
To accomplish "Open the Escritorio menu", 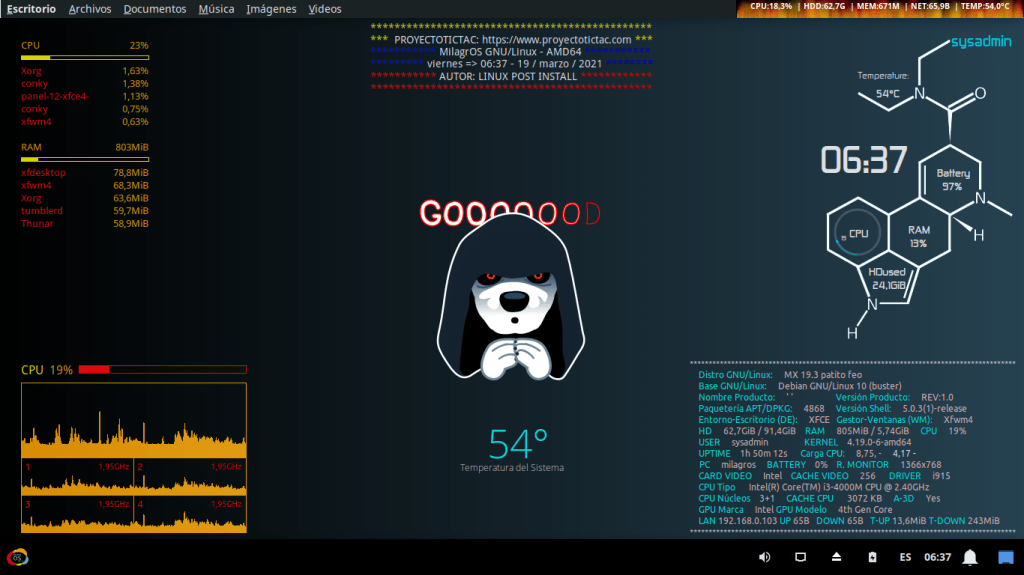I will [x=31, y=9].
